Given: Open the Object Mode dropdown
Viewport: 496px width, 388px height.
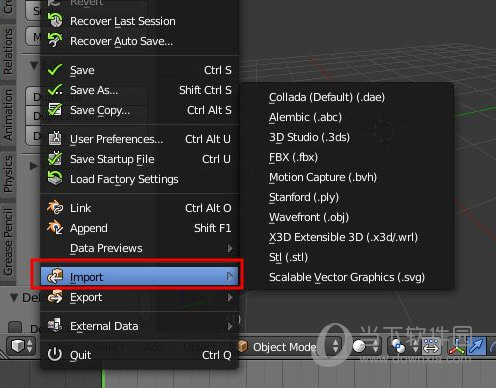Looking at the screenshot, I should click(289, 347).
